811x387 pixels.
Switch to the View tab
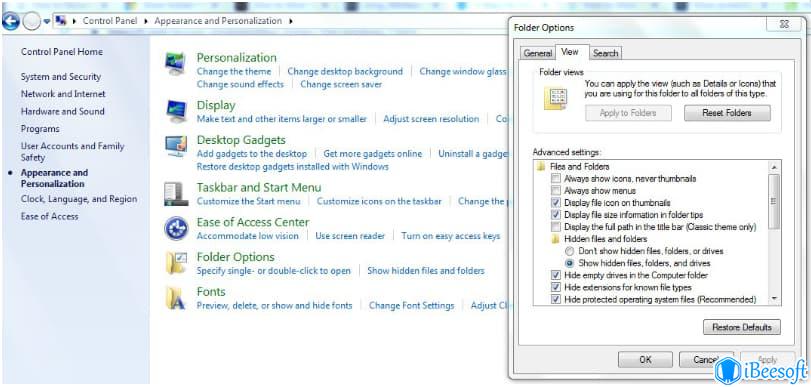click(570, 52)
